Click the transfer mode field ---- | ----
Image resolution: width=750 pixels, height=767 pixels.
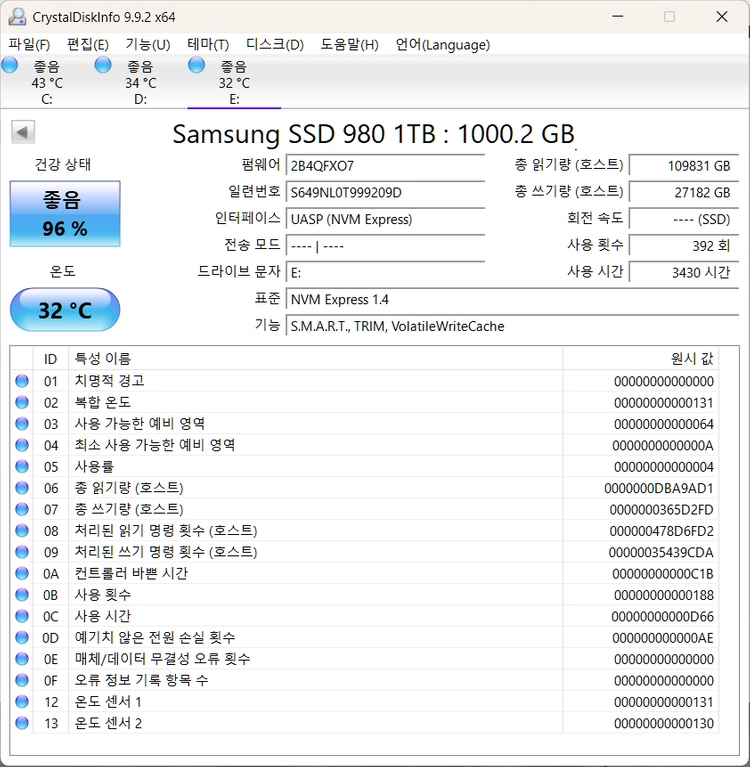(x=386, y=246)
